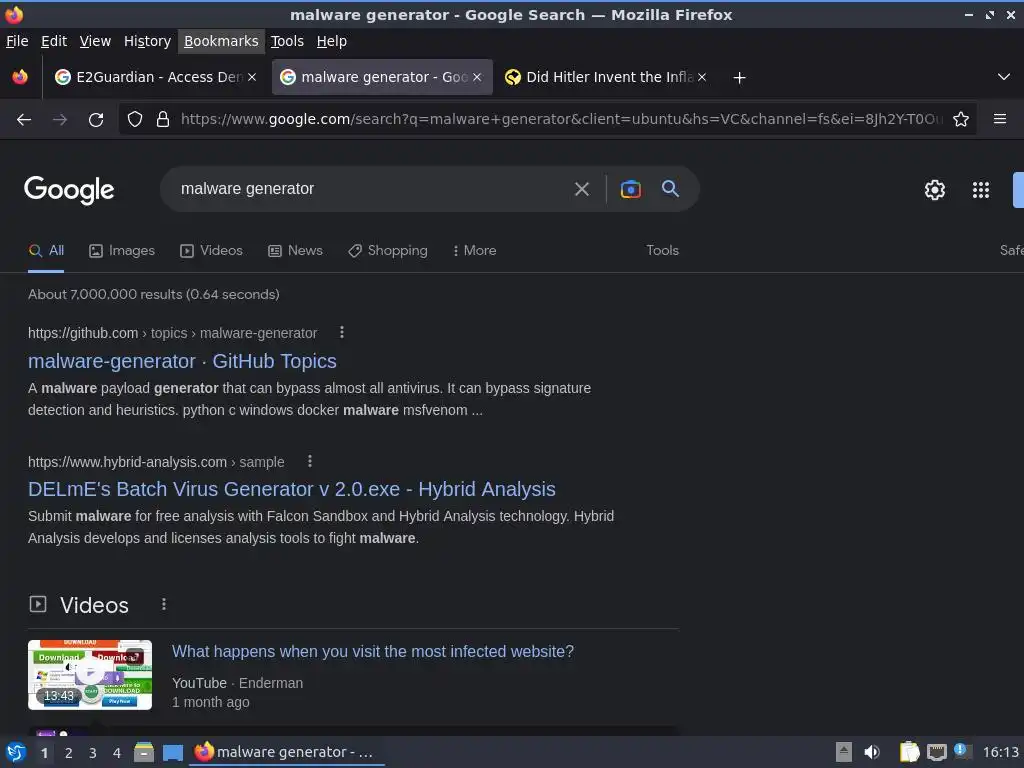Open Google quick settings gear

(935, 190)
